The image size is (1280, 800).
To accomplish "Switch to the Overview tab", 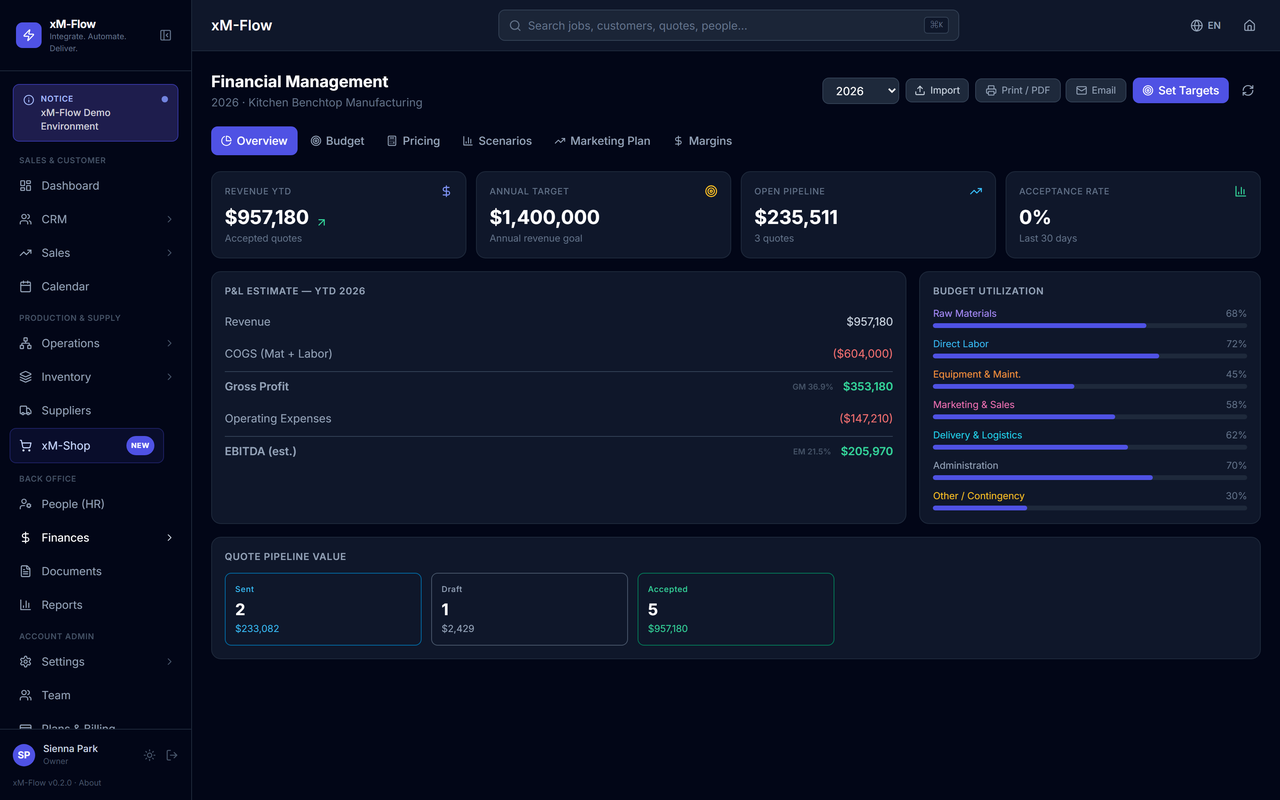I will pyautogui.click(x=254, y=141).
